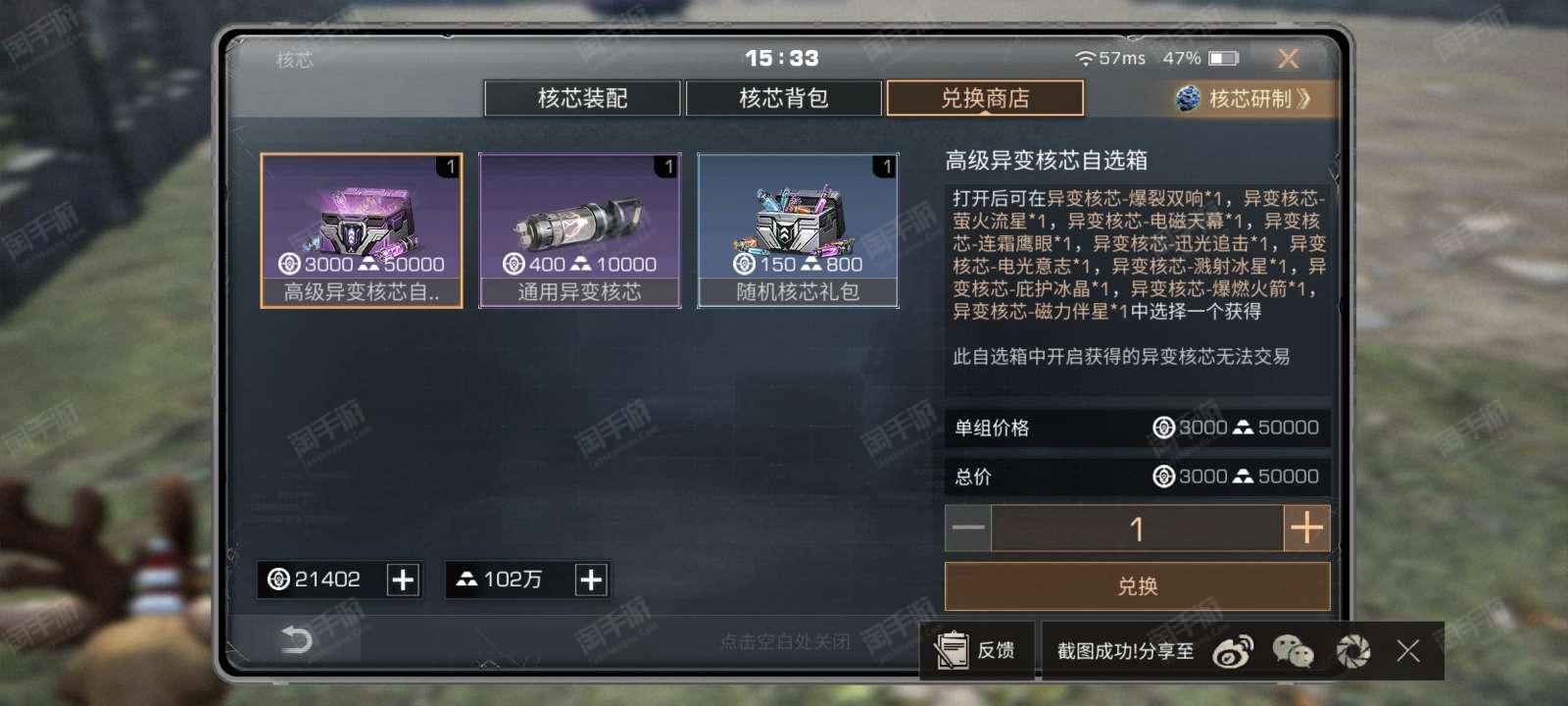Share the screenshot to WeChat
The height and width of the screenshot is (706, 1568).
click(1293, 651)
